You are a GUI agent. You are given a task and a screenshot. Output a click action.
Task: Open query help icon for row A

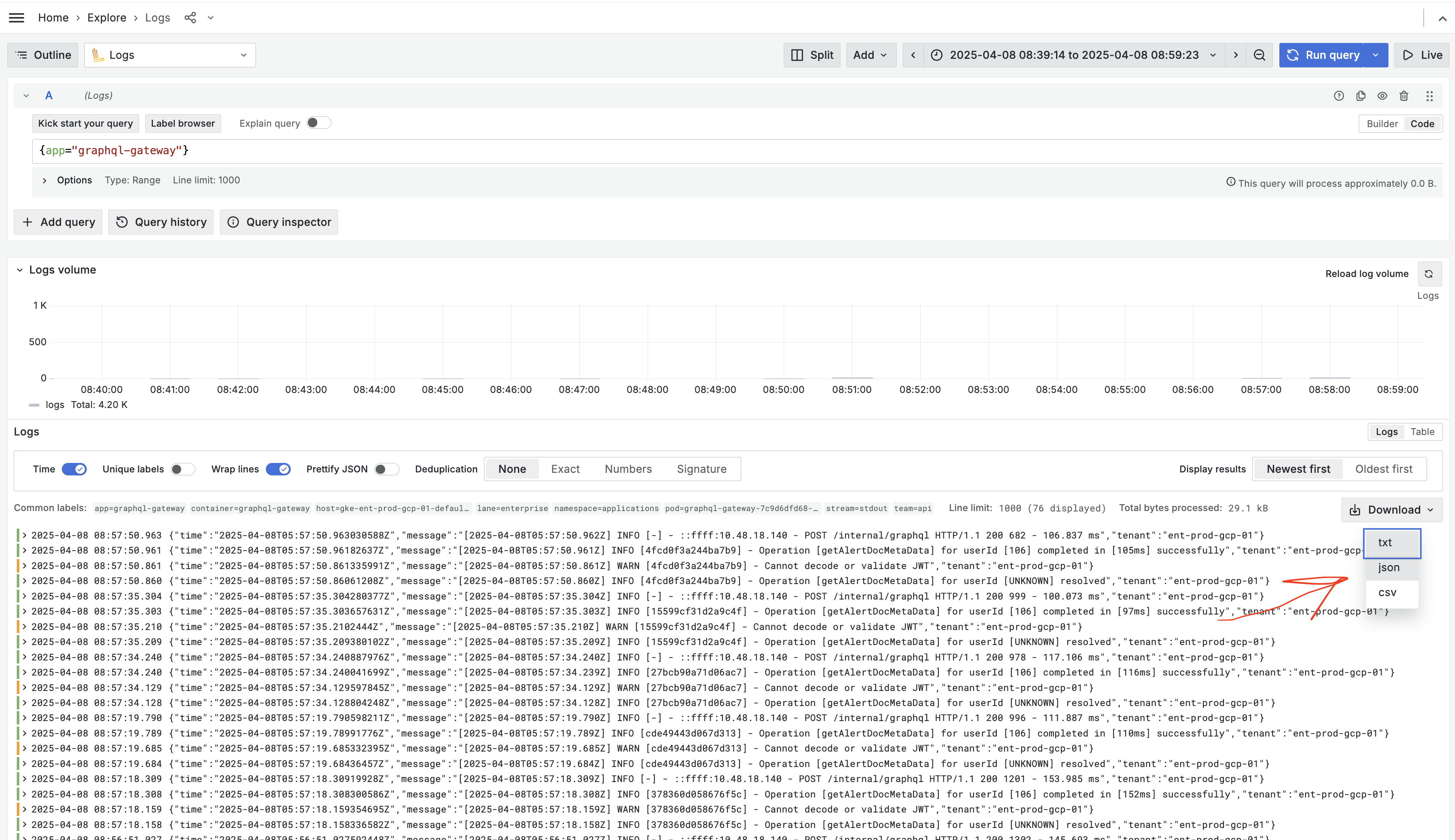[1339, 96]
